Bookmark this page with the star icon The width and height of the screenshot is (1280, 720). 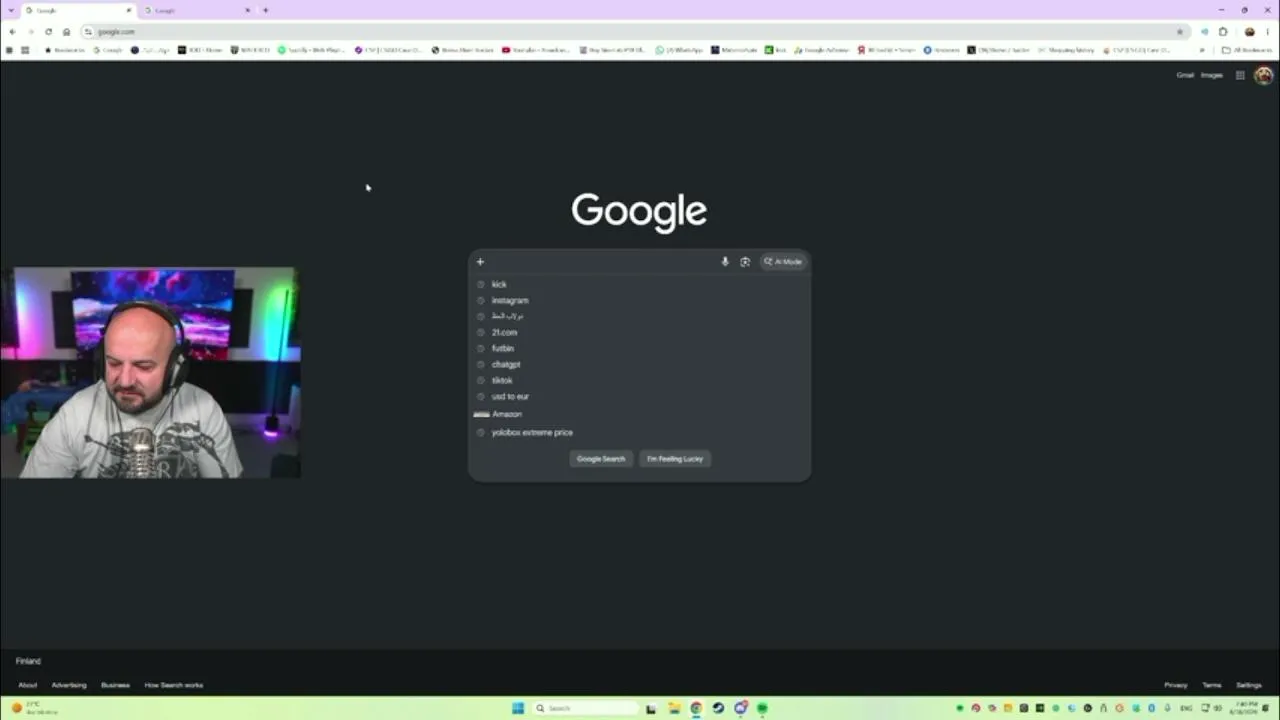1180,32
